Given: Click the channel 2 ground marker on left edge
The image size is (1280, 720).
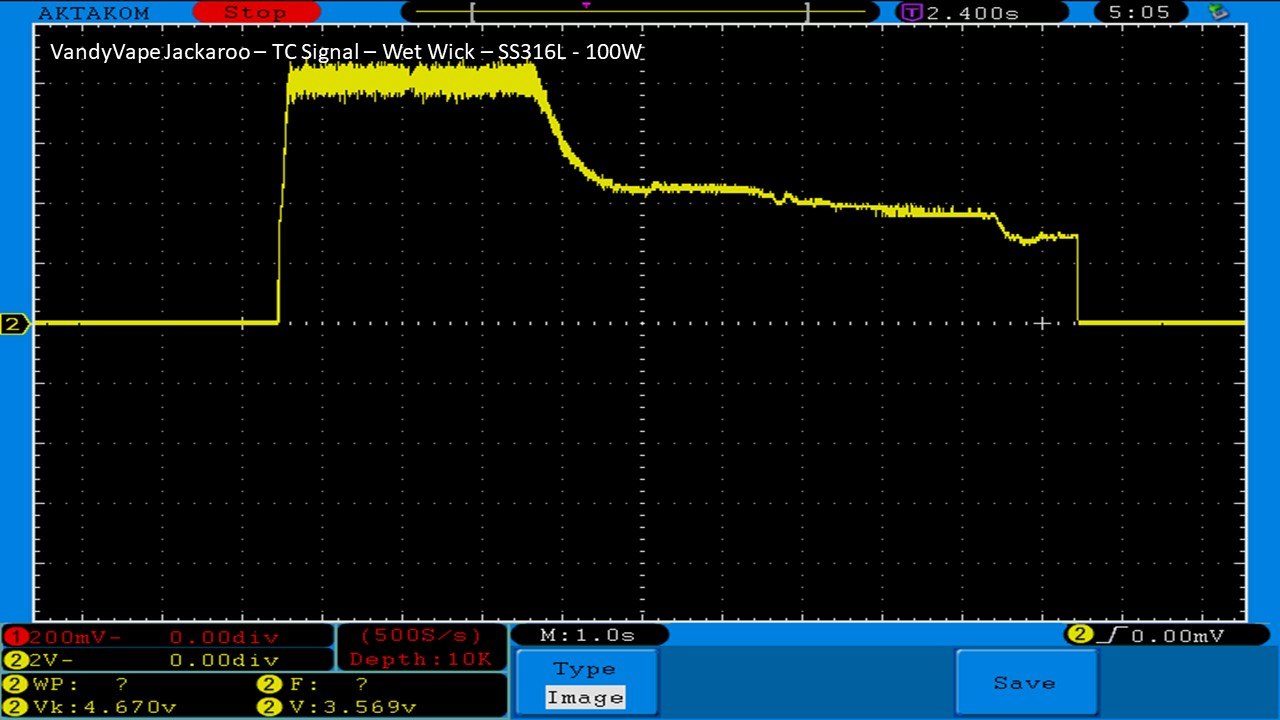Looking at the screenshot, I should [15, 324].
